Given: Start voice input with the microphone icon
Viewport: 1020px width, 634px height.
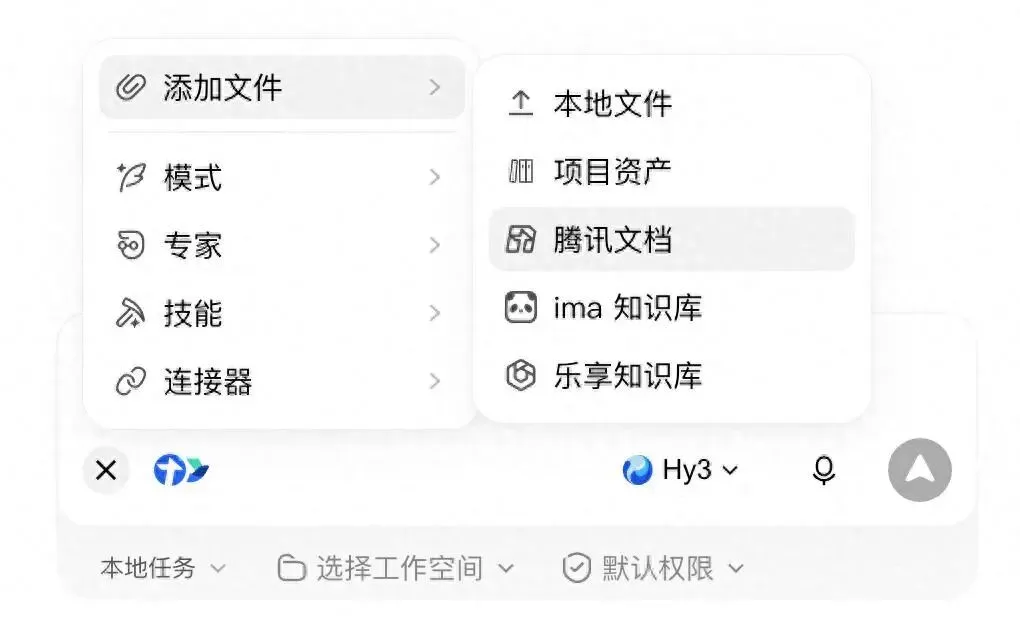Looking at the screenshot, I should pyautogui.click(x=824, y=470).
